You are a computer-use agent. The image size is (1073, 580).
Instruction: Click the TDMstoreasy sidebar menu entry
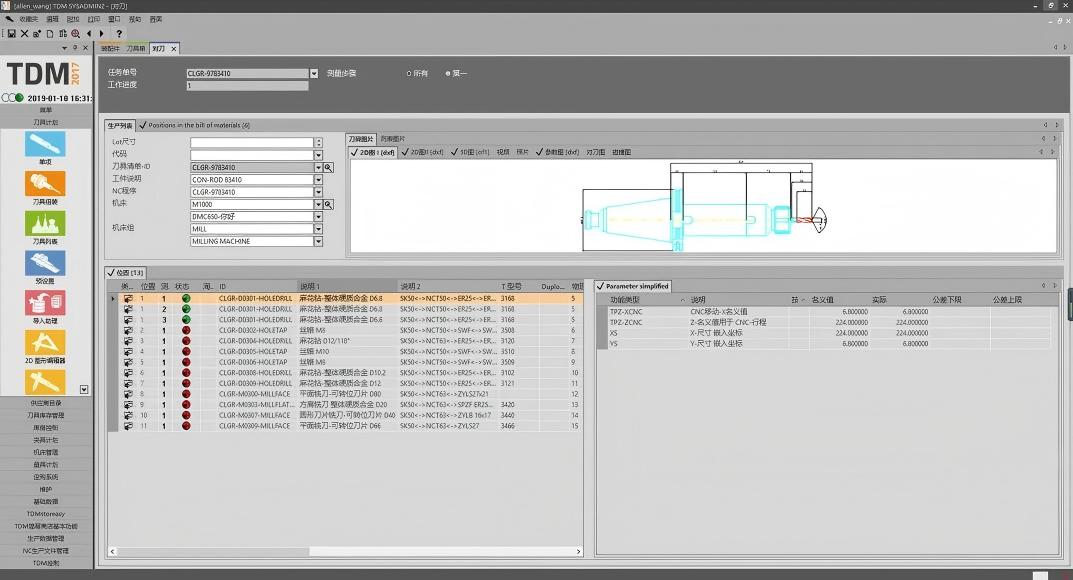click(x=46, y=514)
